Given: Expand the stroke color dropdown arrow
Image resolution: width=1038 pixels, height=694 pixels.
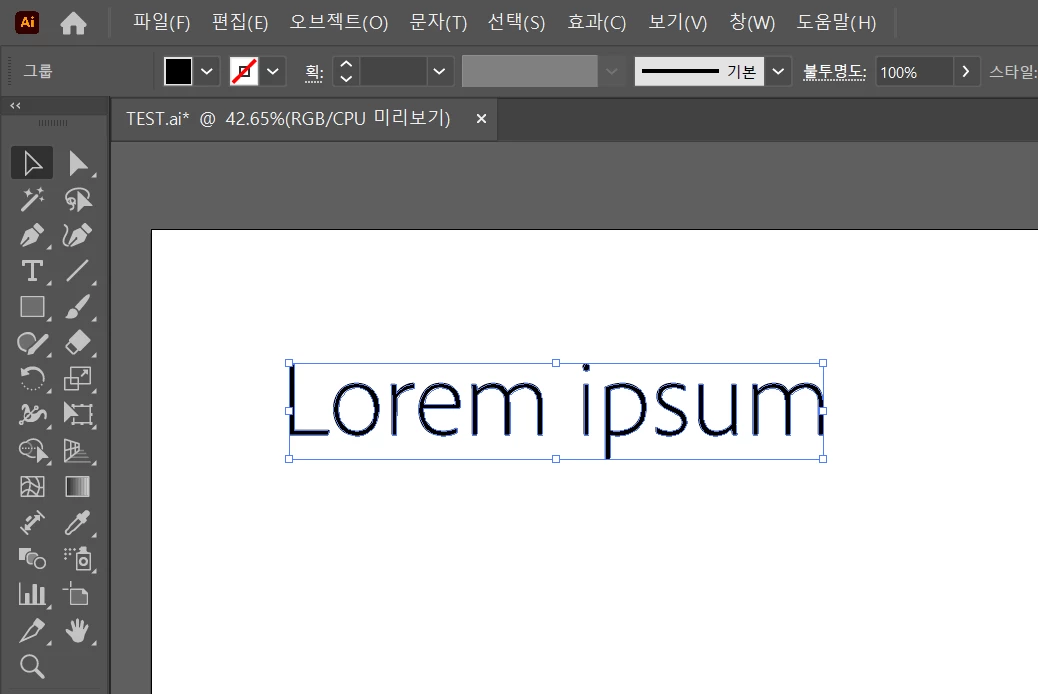Looking at the screenshot, I should point(273,71).
